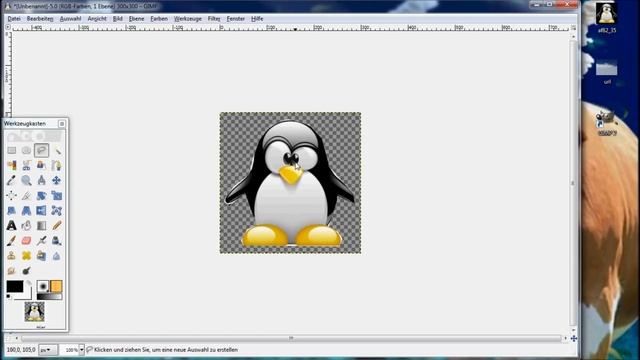Select the Scissors Select tool
The width and height of the screenshot is (640, 360).
tap(27, 165)
